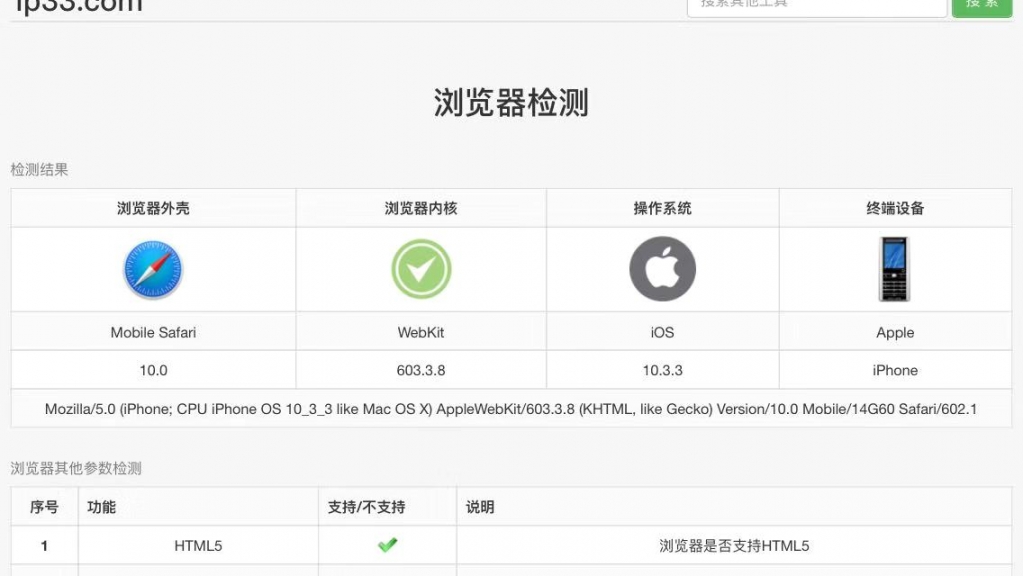Viewport: 1023px width, 576px height.
Task: Click the 检测结果 section label
Action: tap(39, 170)
